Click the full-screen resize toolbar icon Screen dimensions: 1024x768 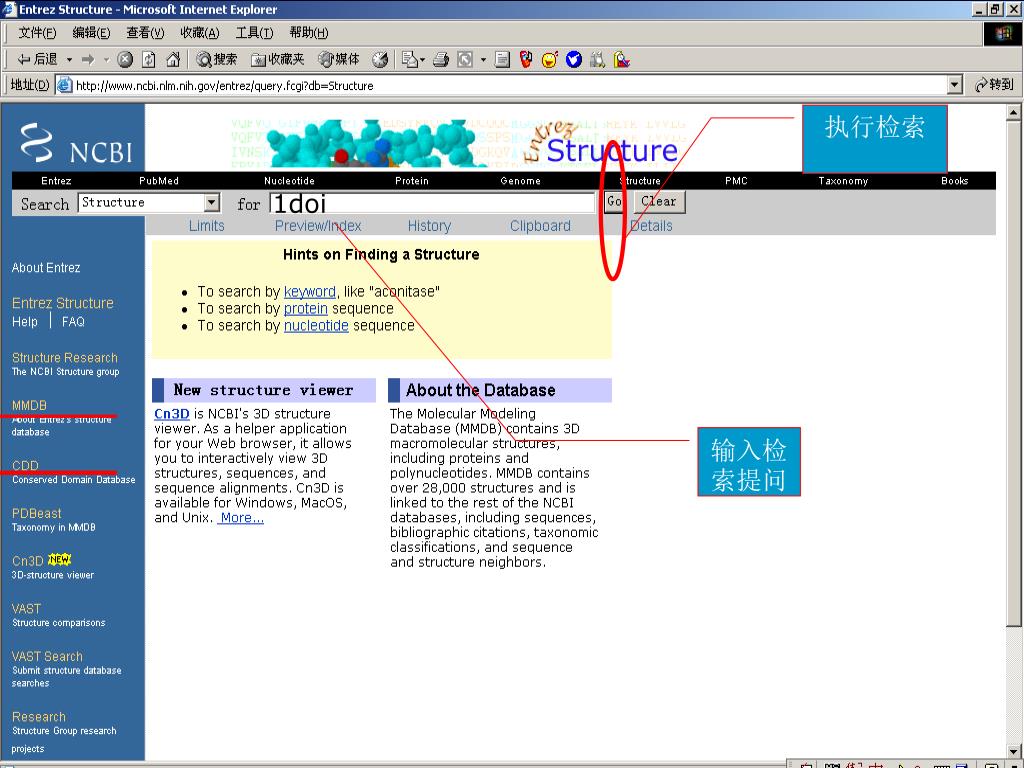click(x=464, y=59)
